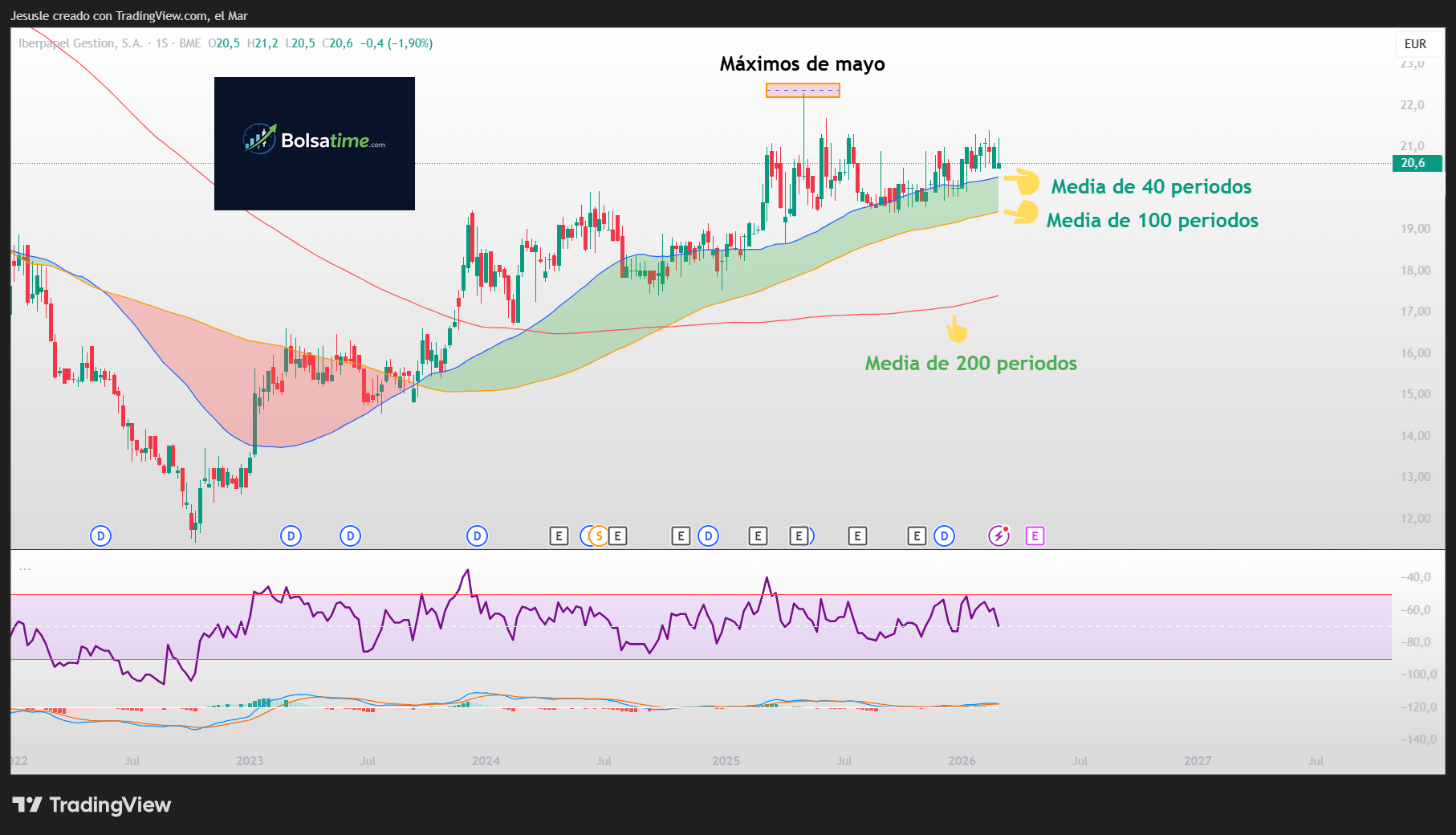Image resolution: width=1456 pixels, height=835 pixels.
Task: Click the first dividend D marker at left
Action: 100,536
